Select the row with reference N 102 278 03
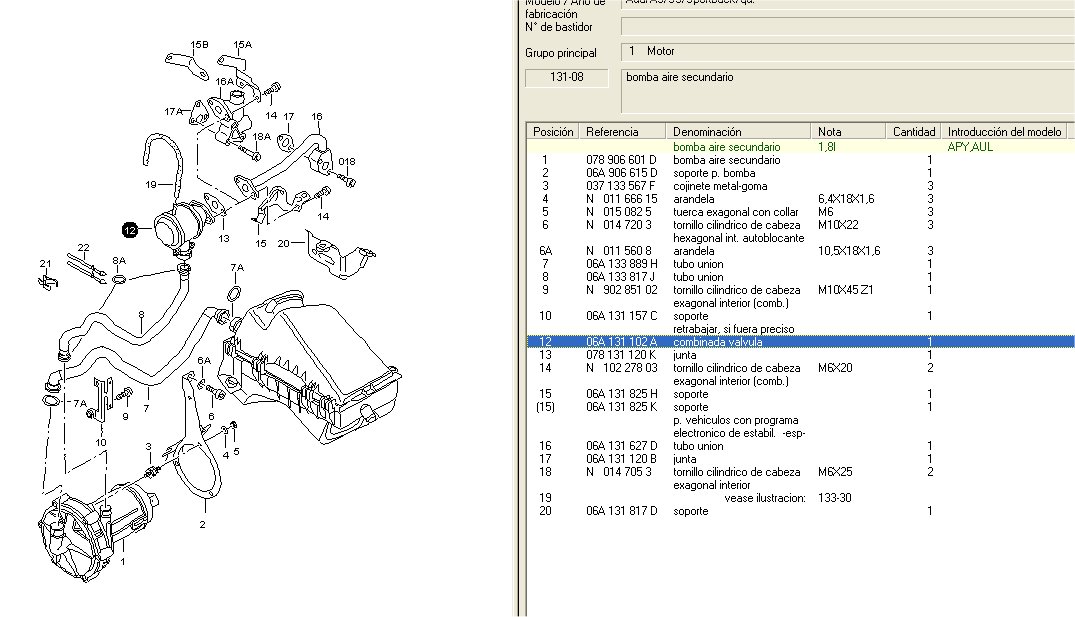The height and width of the screenshot is (617, 1075). tap(800, 374)
